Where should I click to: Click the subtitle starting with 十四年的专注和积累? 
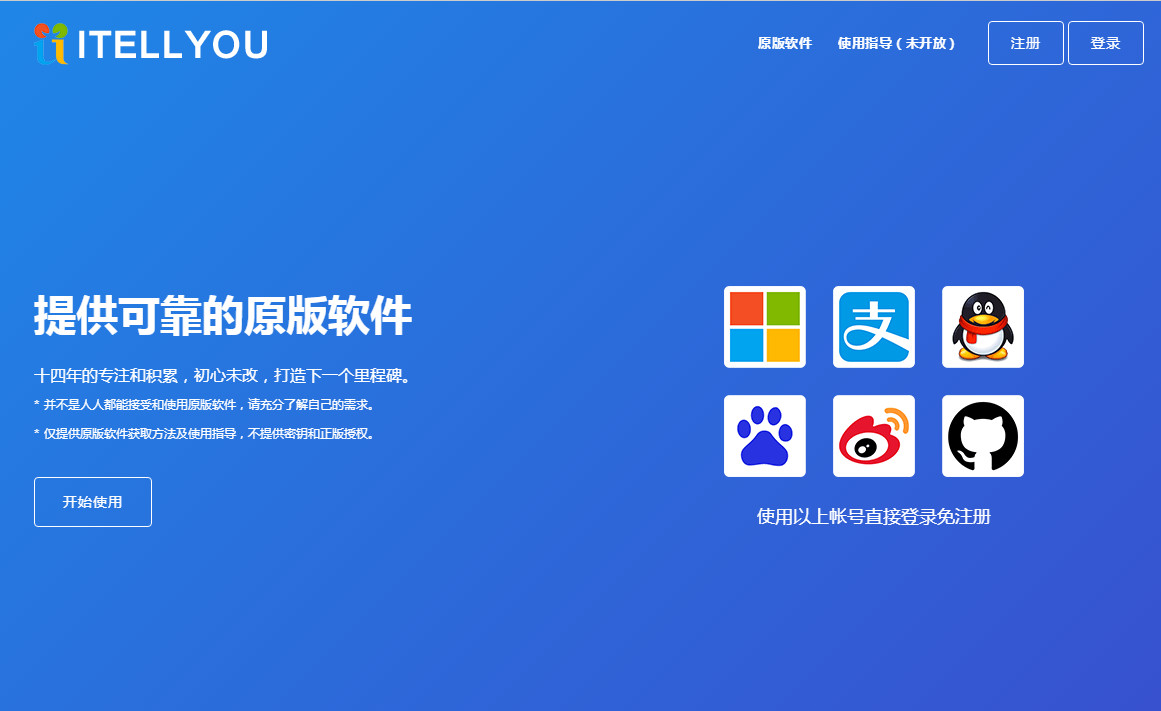coord(223,377)
